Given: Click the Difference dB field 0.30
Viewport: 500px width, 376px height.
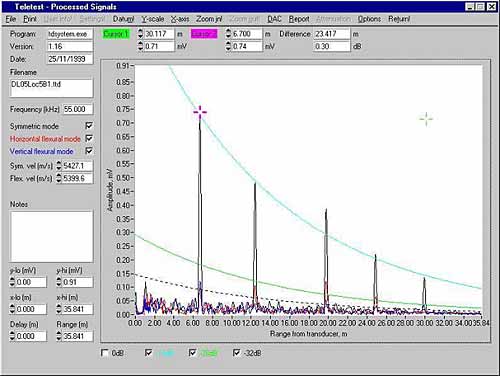Looking at the screenshot, I should coord(332,46).
